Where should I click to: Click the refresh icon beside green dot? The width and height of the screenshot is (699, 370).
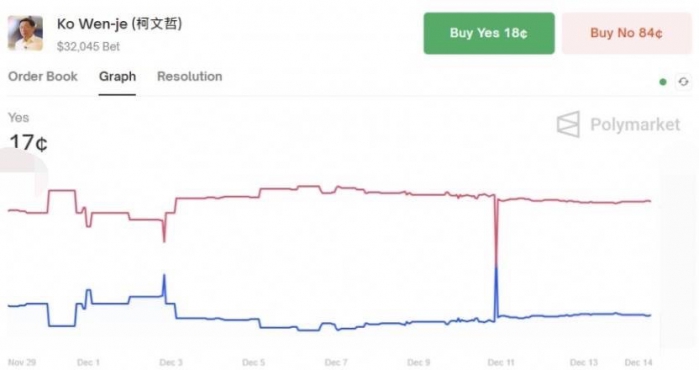pos(683,82)
